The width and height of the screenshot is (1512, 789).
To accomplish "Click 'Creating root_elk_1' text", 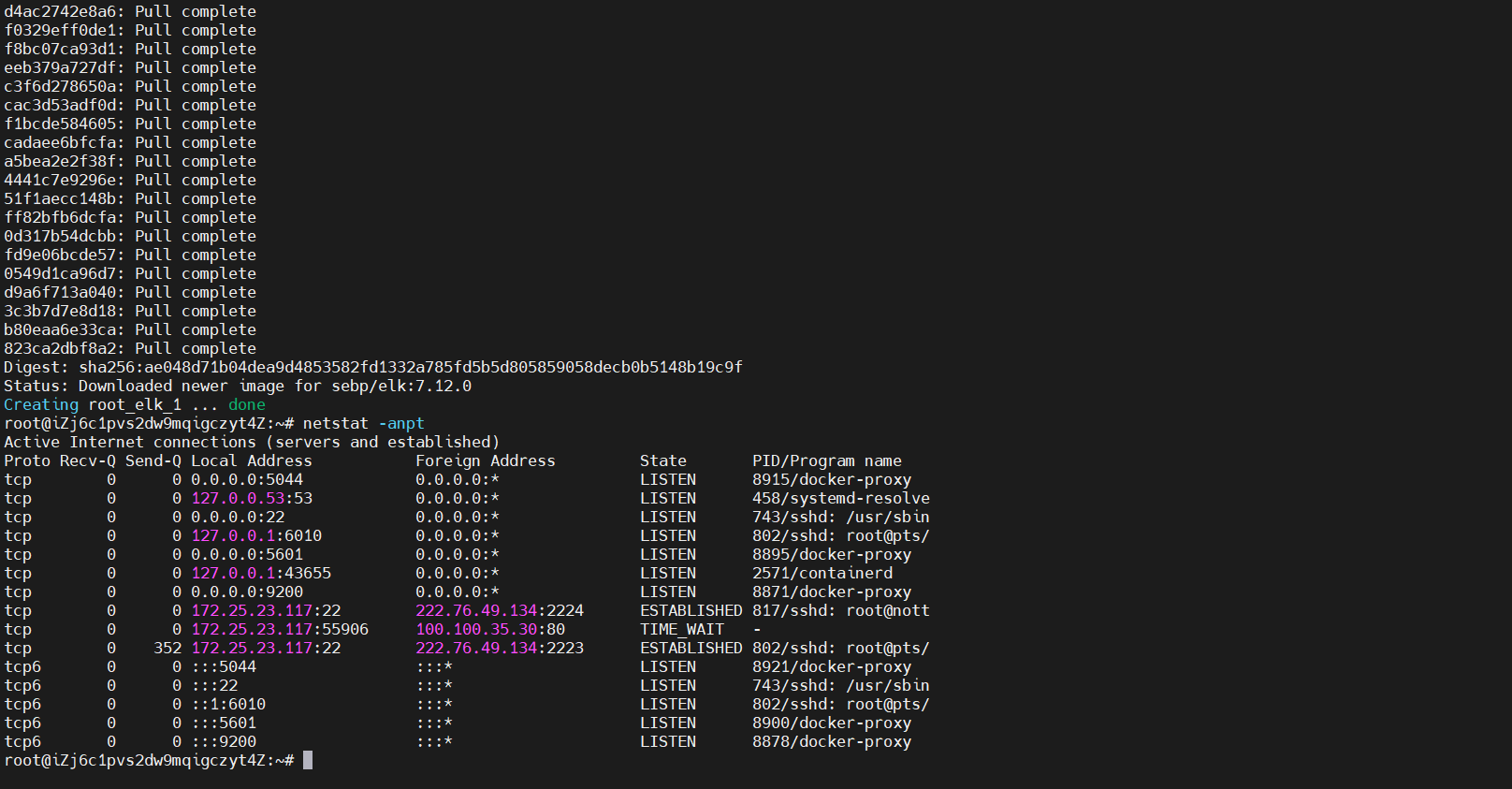I will tap(93, 404).
